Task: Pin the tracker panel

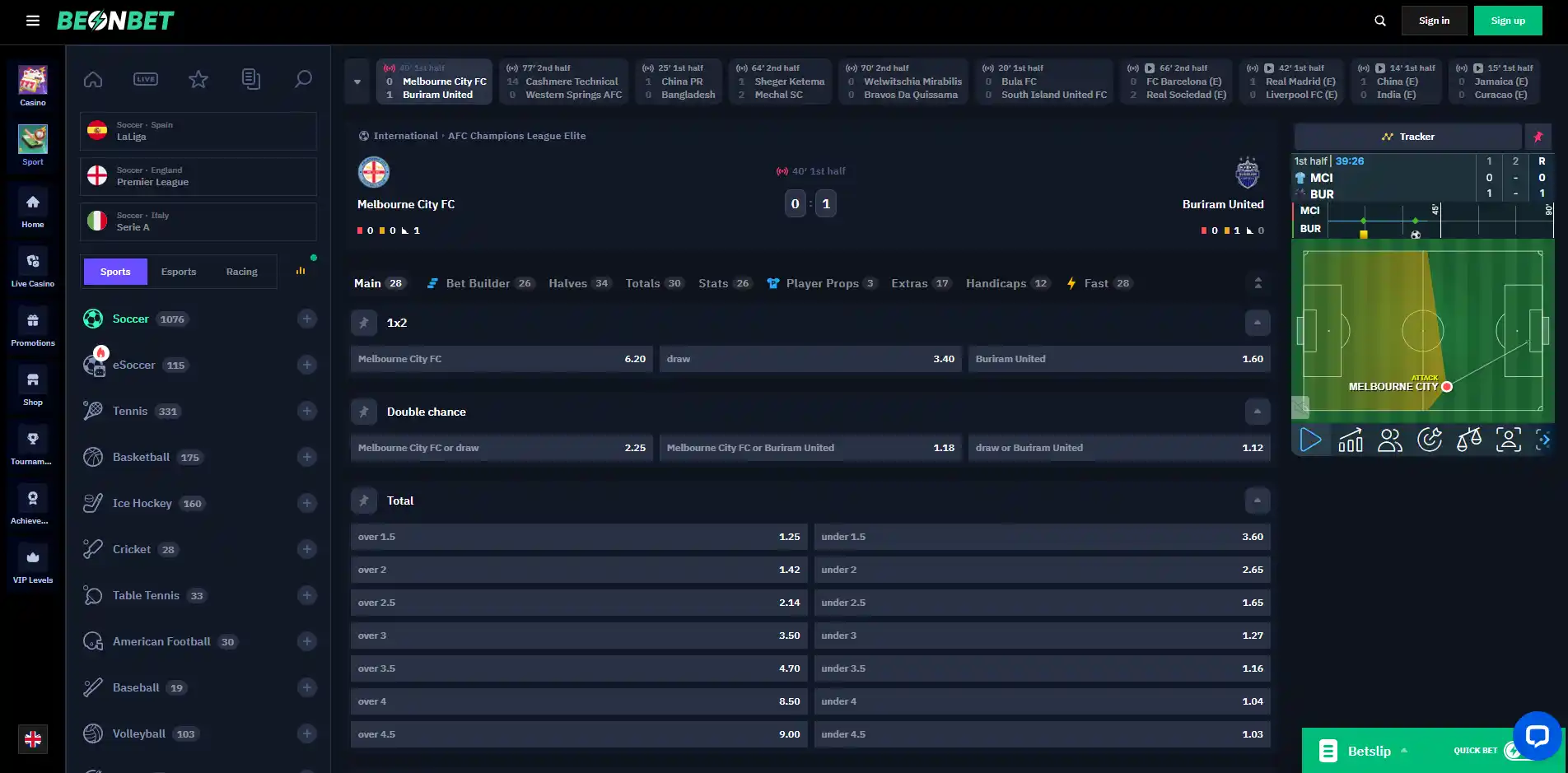Action: (1538, 137)
